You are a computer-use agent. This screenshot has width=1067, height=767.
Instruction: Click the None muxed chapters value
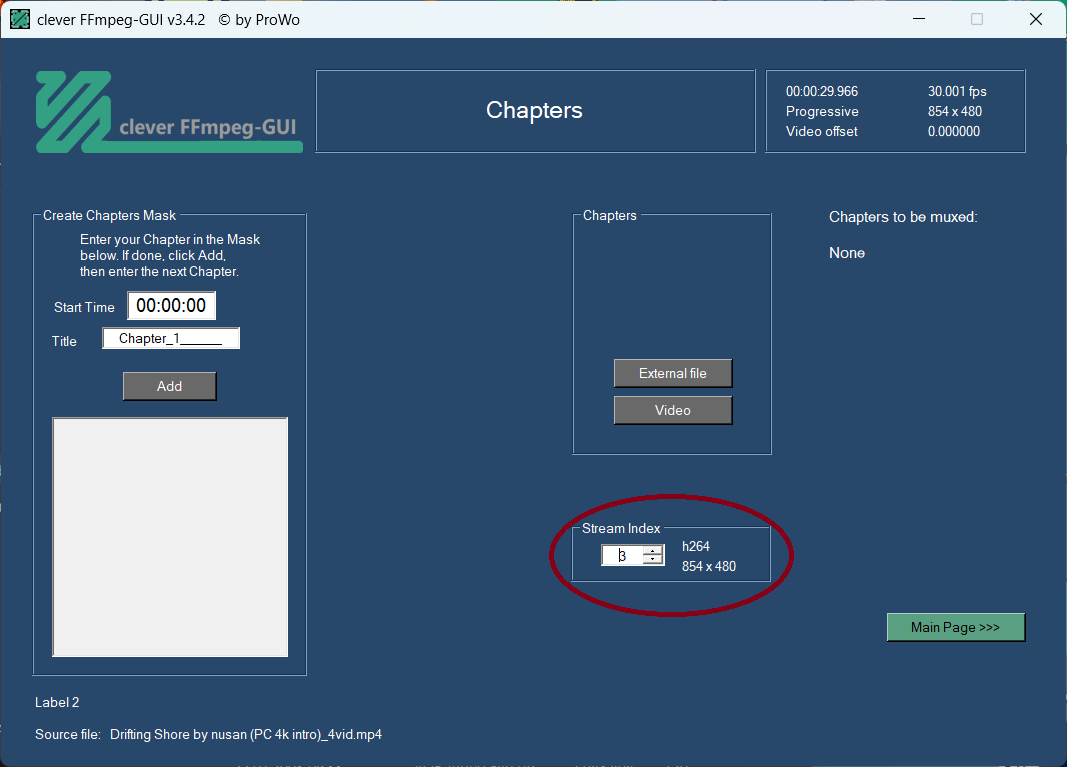(847, 253)
